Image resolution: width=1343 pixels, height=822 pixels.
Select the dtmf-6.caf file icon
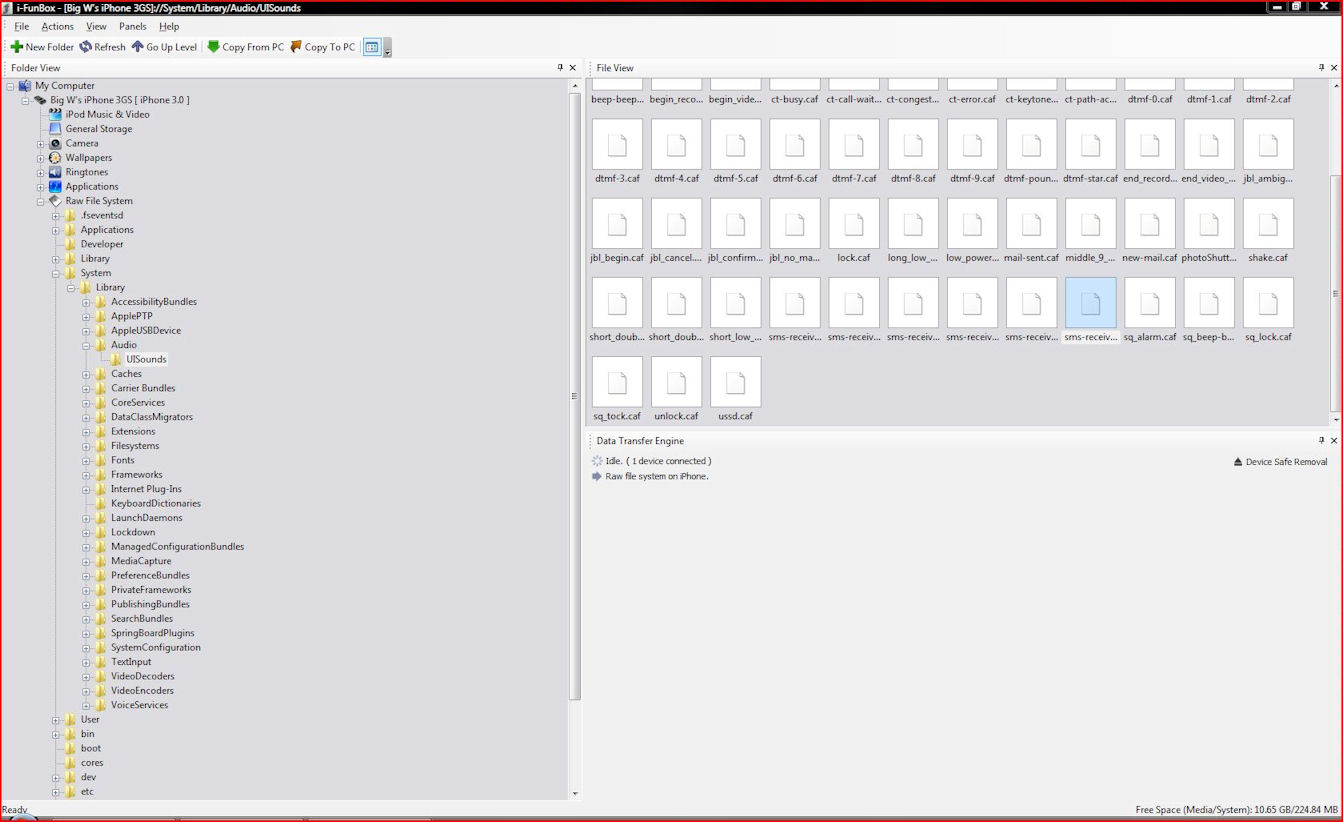[795, 144]
